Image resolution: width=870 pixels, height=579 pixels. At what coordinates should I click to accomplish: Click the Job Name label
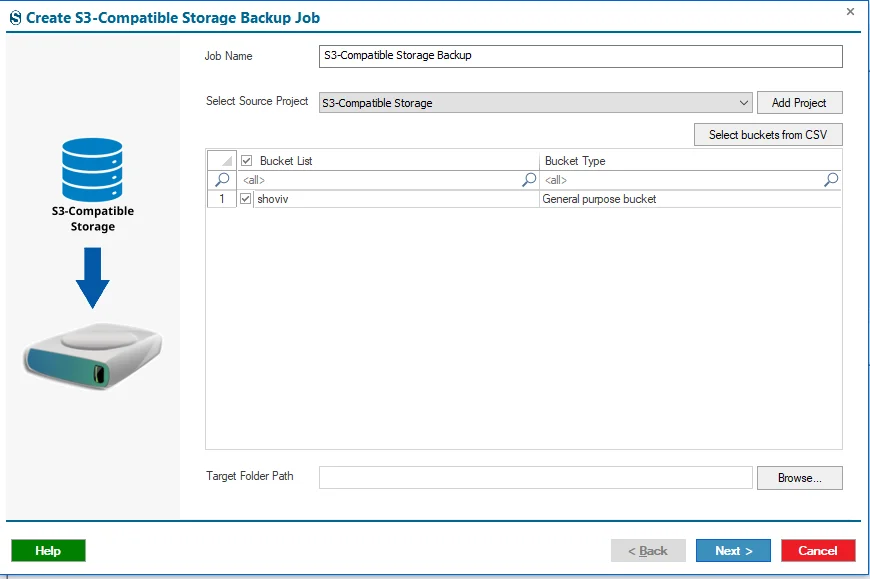tap(228, 56)
